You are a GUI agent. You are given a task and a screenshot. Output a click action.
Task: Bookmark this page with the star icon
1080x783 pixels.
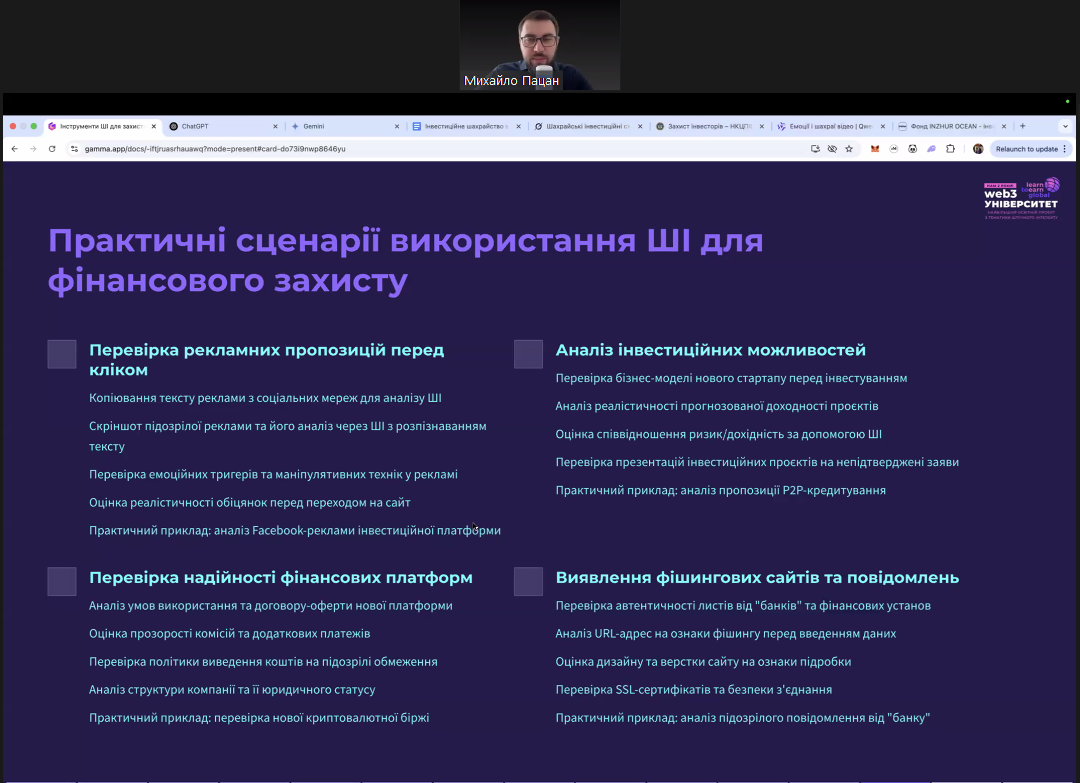point(849,149)
